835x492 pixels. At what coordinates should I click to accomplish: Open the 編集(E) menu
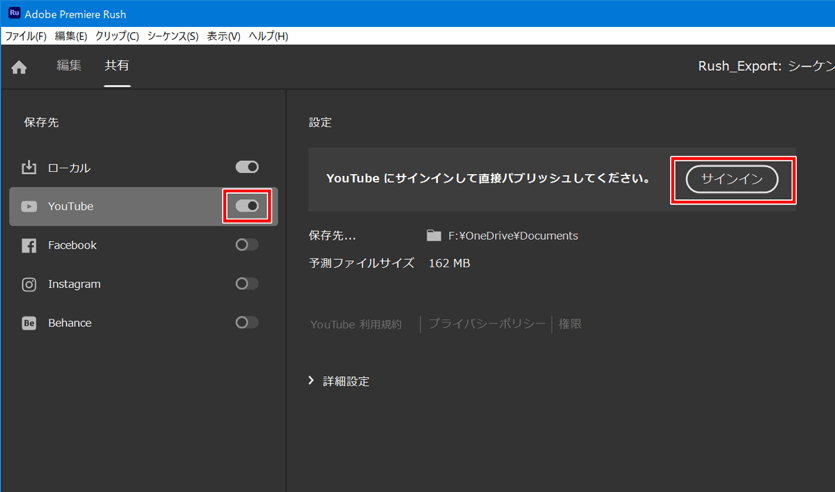71,36
